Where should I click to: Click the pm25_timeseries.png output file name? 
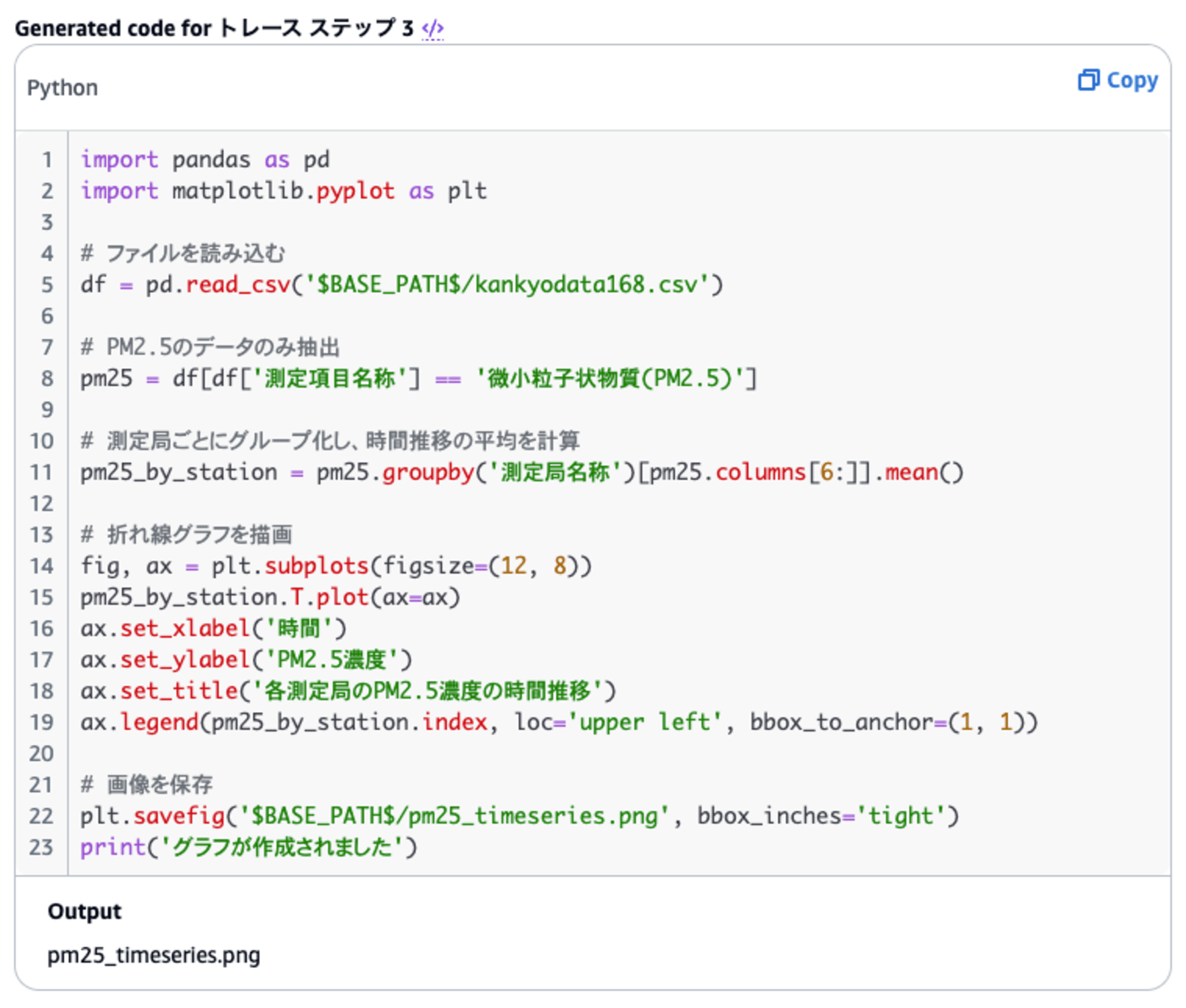click(x=154, y=955)
